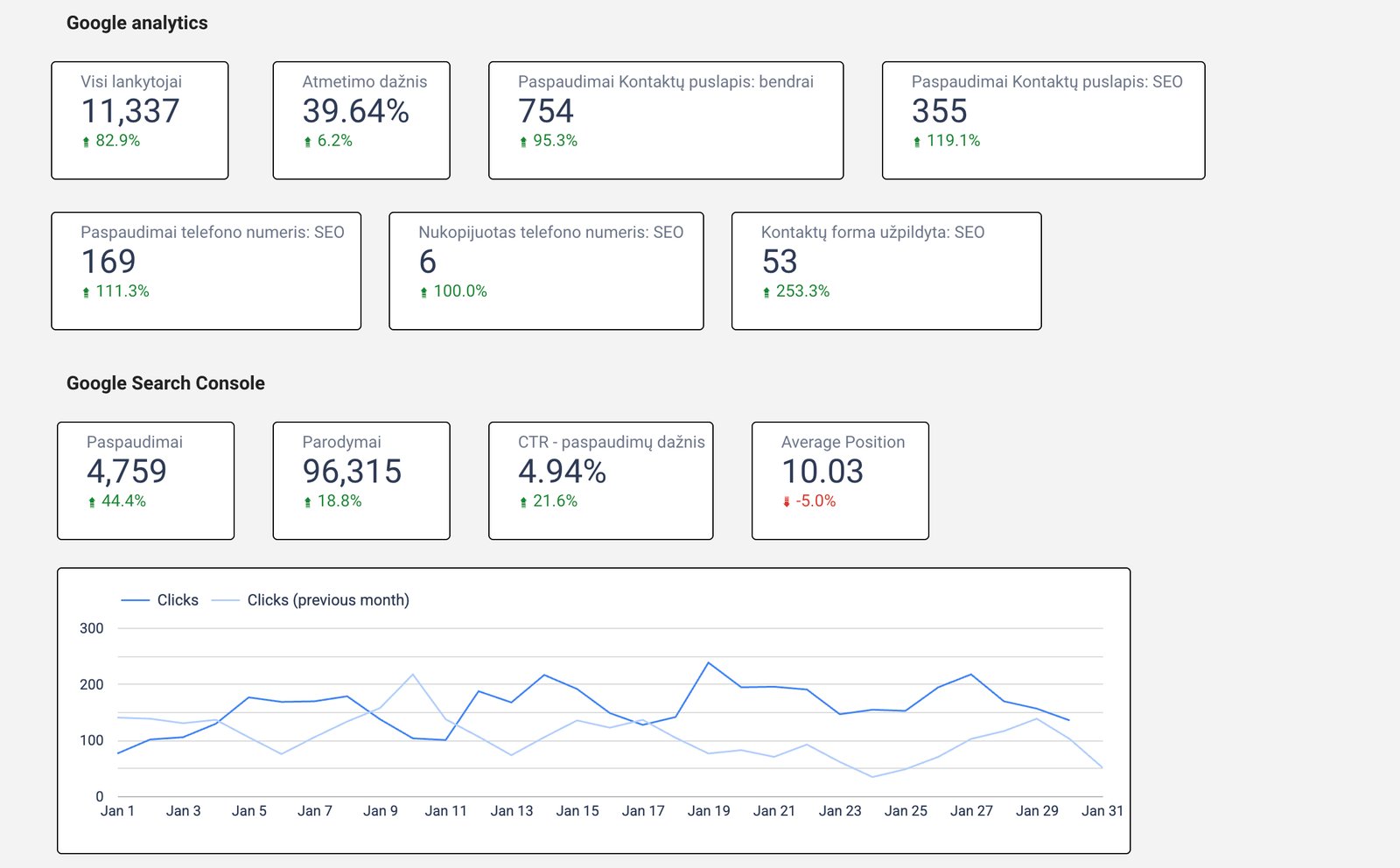Image resolution: width=1400 pixels, height=868 pixels.
Task: Select the 'Clicks' legend label
Action: point(178,600)
